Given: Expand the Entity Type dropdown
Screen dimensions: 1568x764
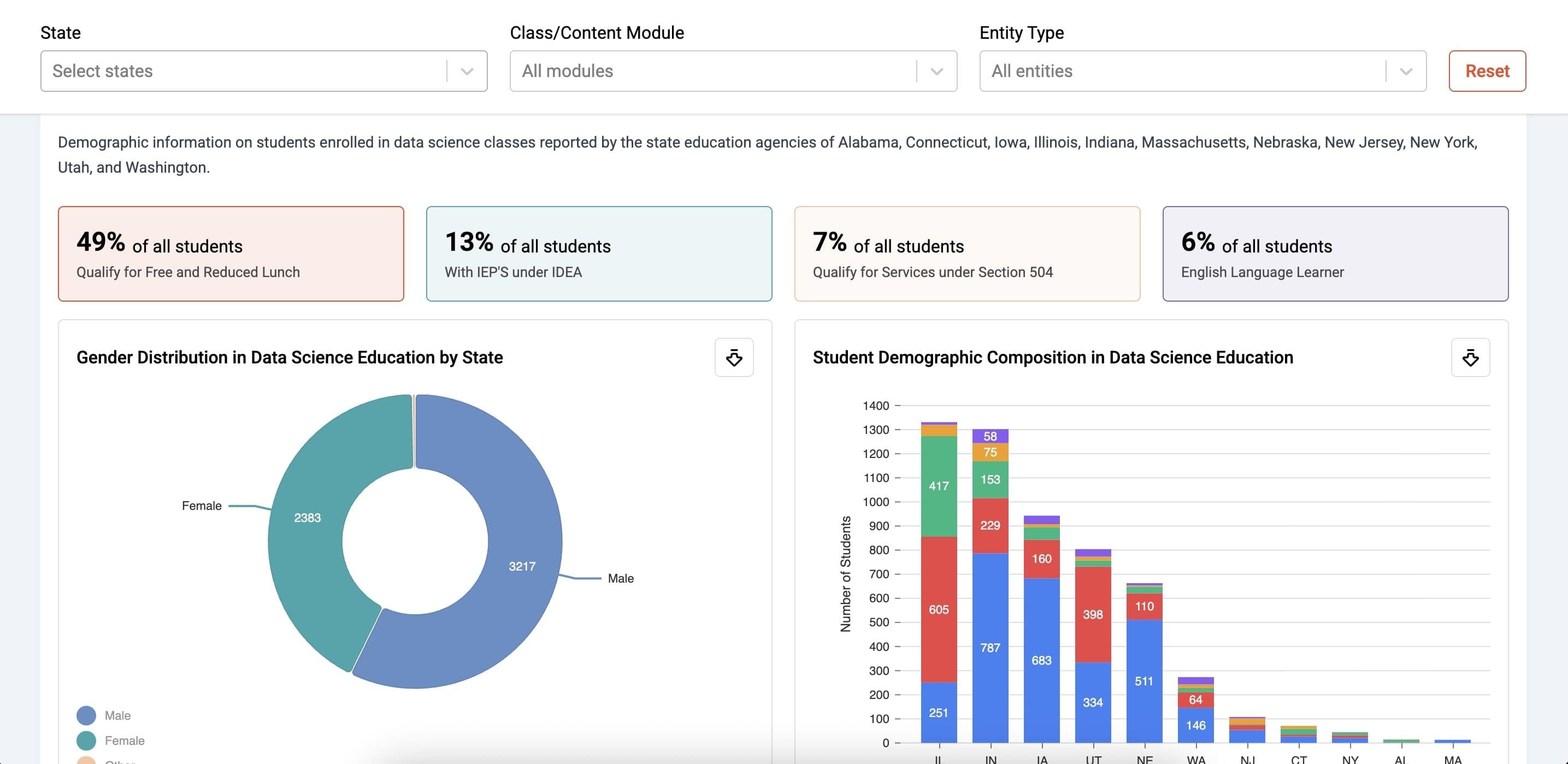Looking at the screenshot, I should [x=1406, y=71].
